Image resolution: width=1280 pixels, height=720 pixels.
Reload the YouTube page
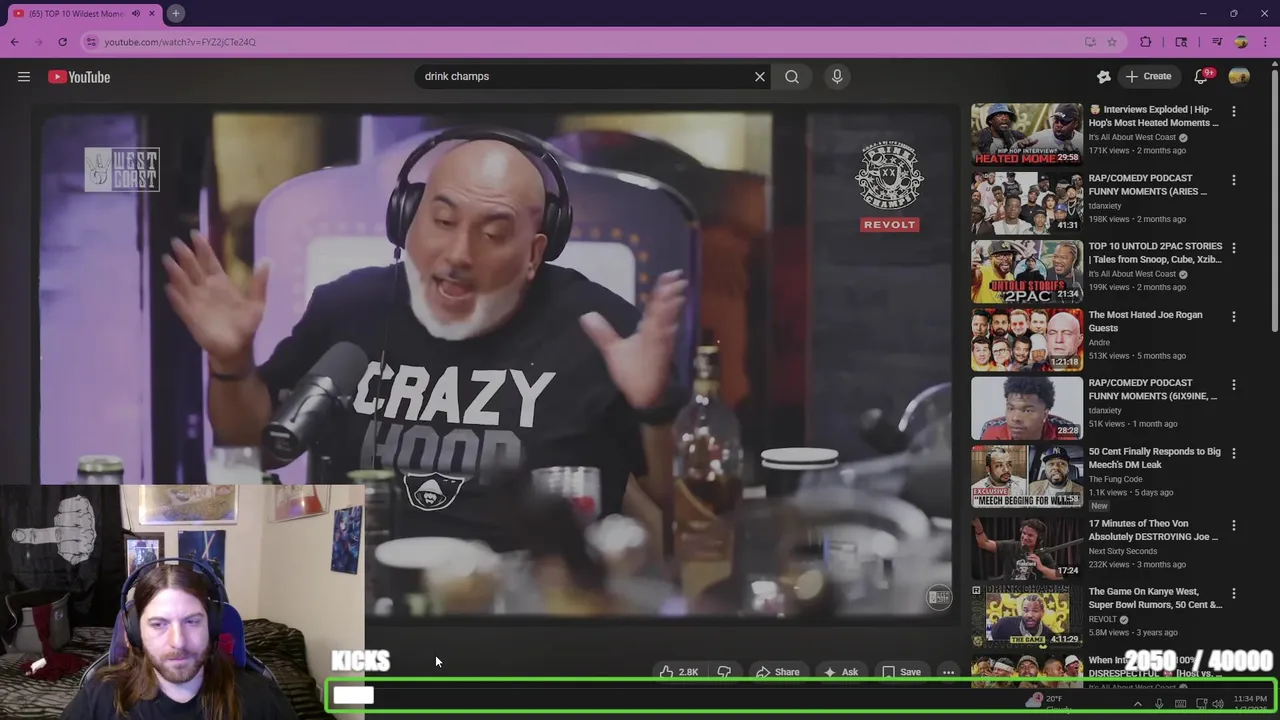pos(63,42)
